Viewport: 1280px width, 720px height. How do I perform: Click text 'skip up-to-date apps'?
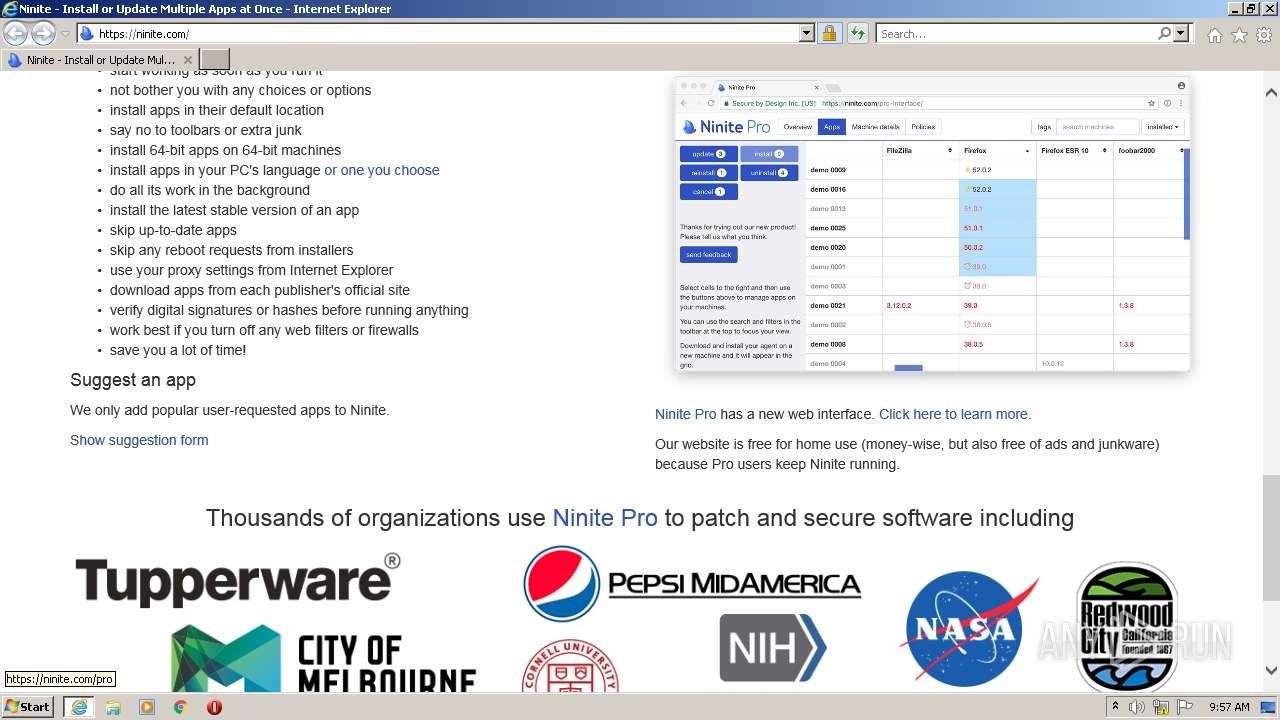coord(173,230)
